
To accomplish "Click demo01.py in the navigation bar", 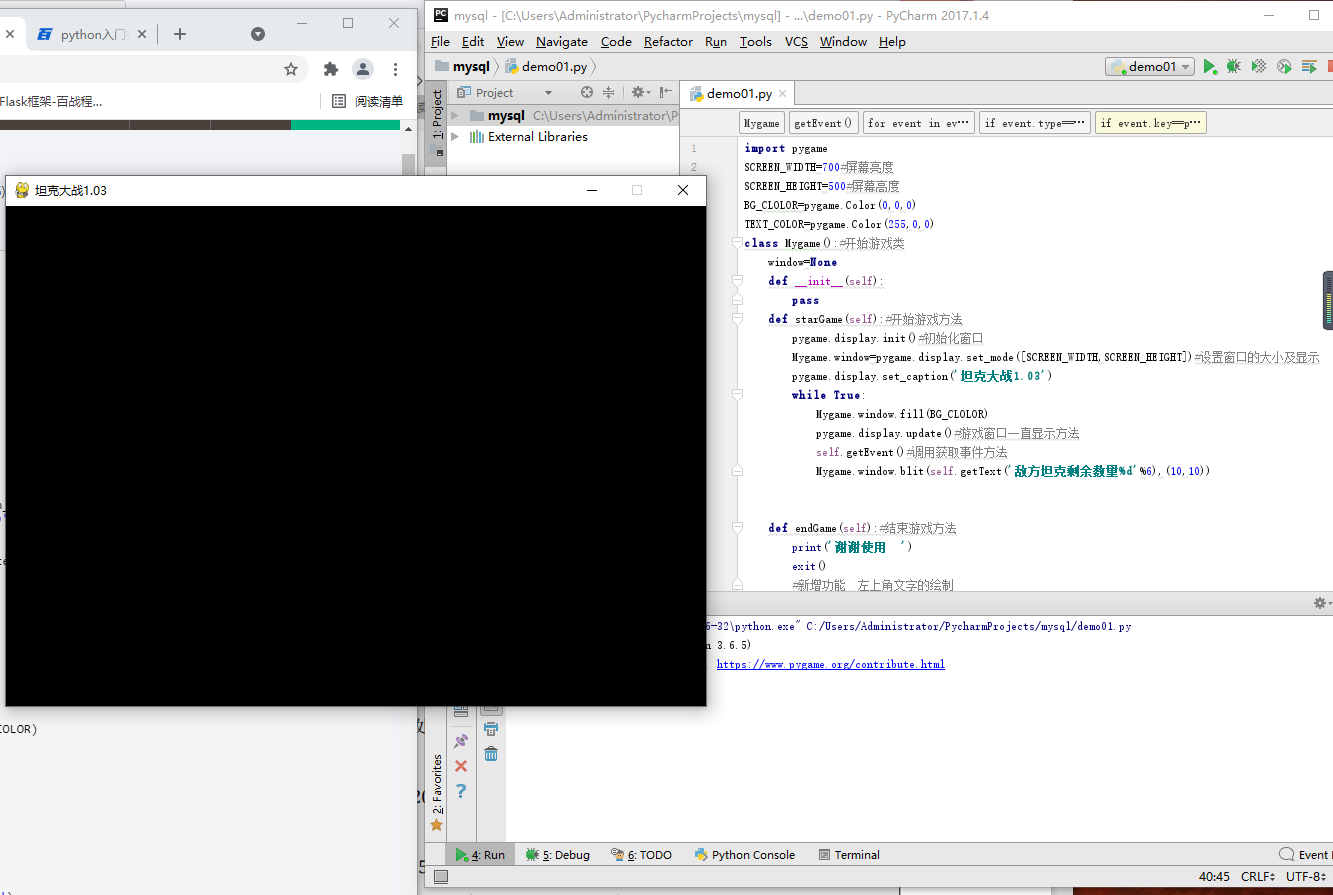I will point(546,67).
